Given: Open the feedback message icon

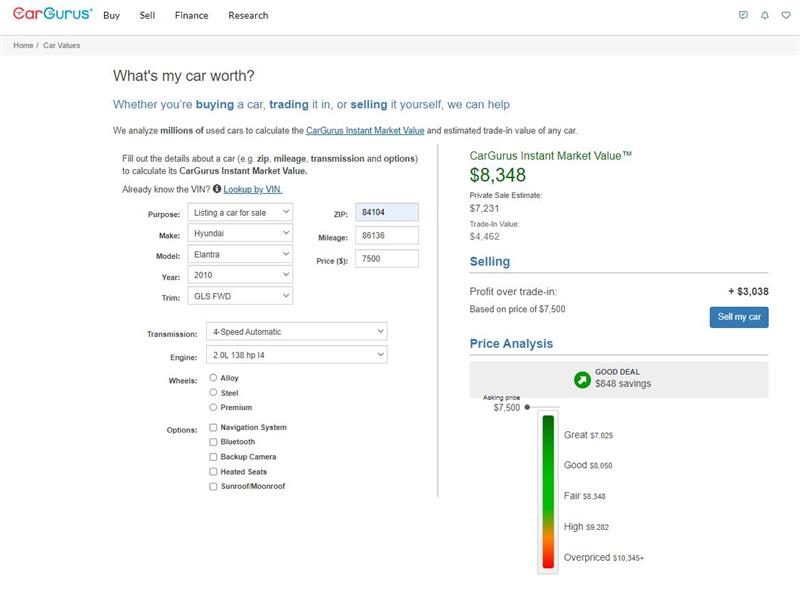Looking at the screenshot, I should 743,16.
